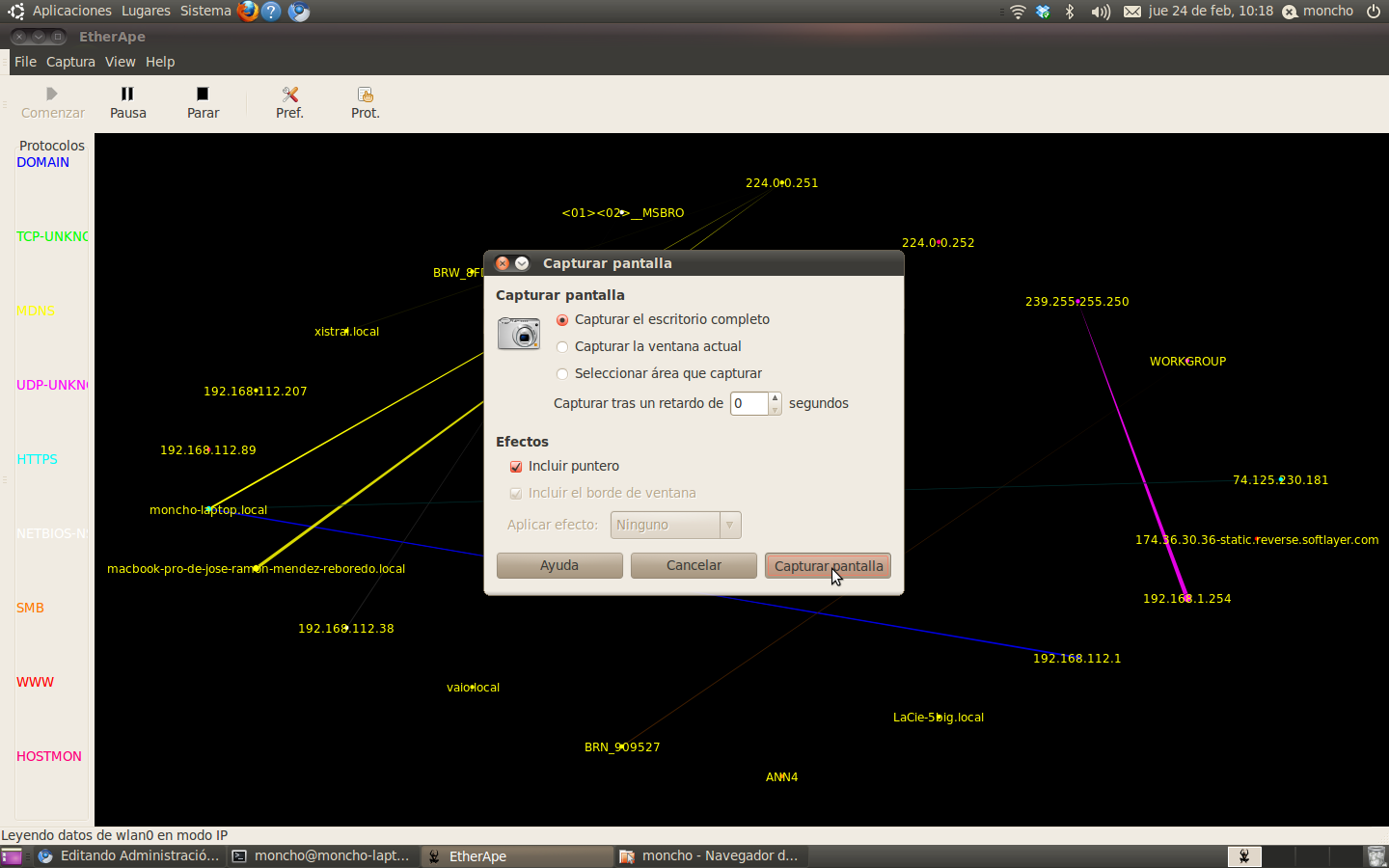Click the Cancelar button
1389x868 pixels.
pos(694,565)
